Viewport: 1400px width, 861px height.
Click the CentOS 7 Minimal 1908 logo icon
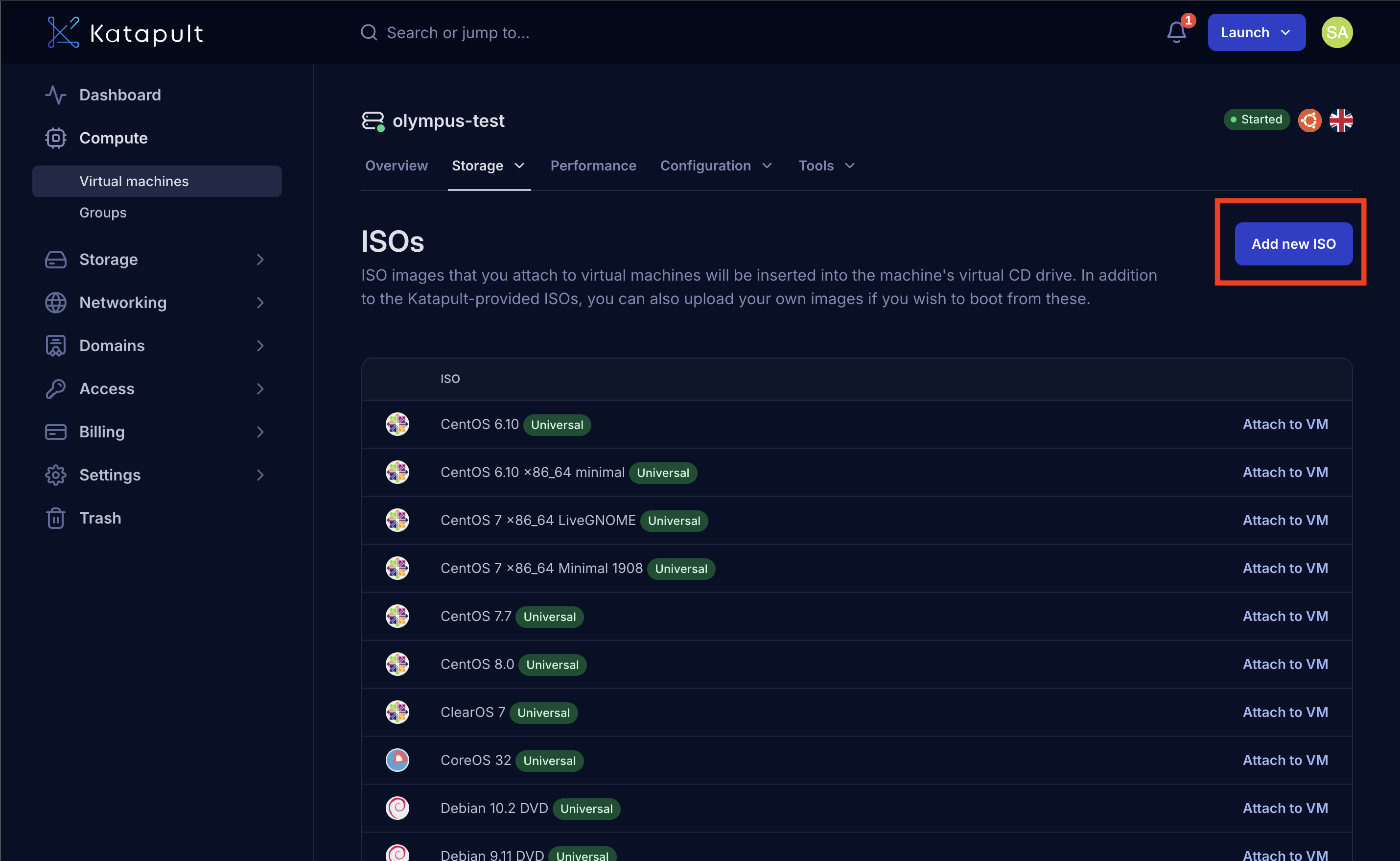point(397,568)
